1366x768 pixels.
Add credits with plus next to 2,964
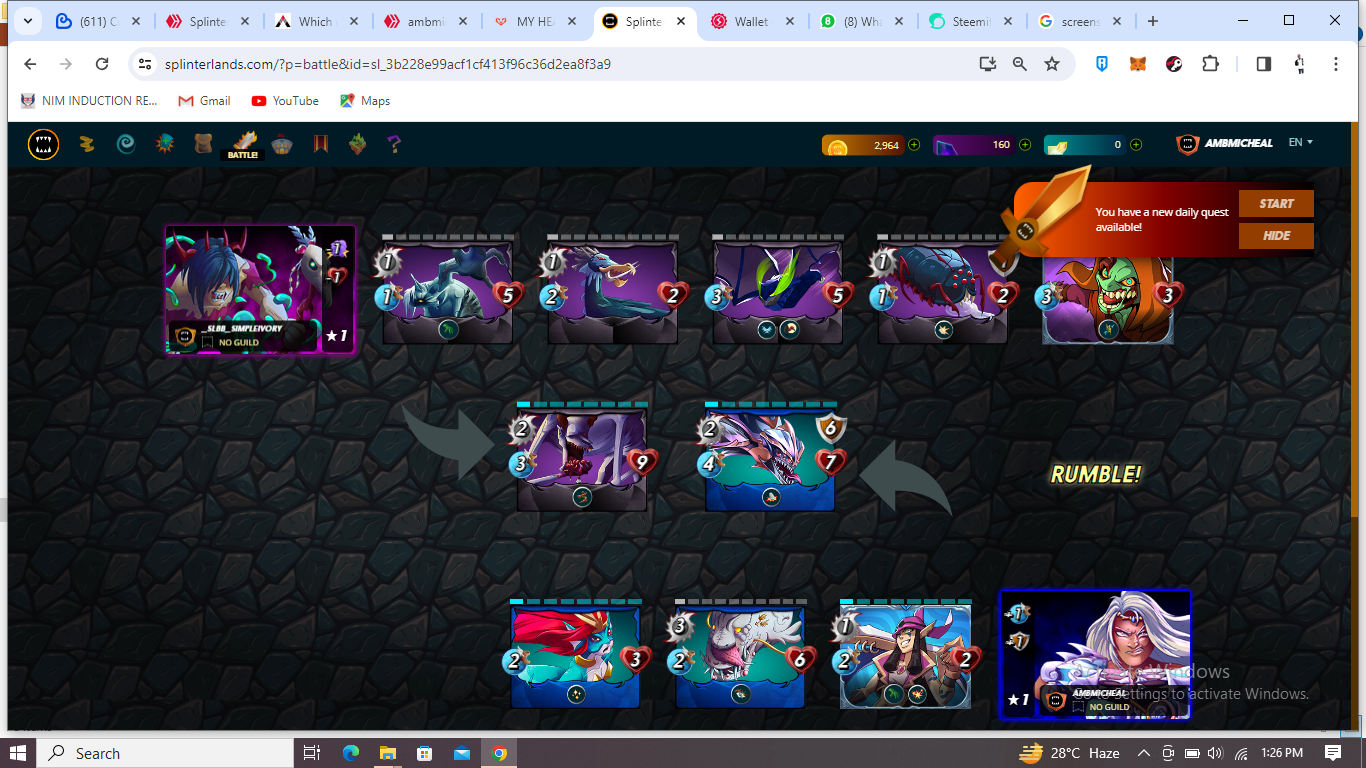tap(914, 145)
